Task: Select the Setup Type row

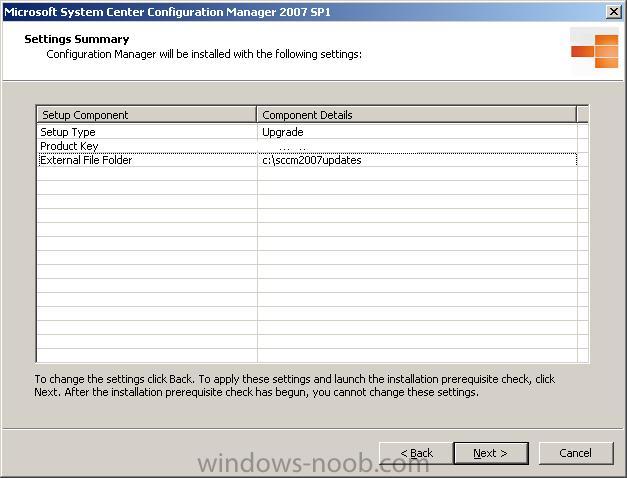Action: point(307,132)
